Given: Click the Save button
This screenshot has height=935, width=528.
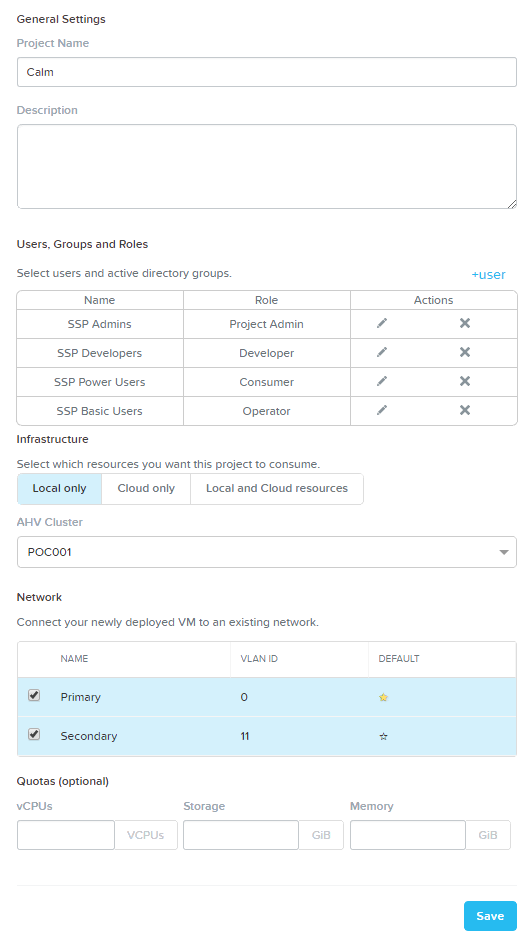Looking at the screenshot, I should point(490,916).
